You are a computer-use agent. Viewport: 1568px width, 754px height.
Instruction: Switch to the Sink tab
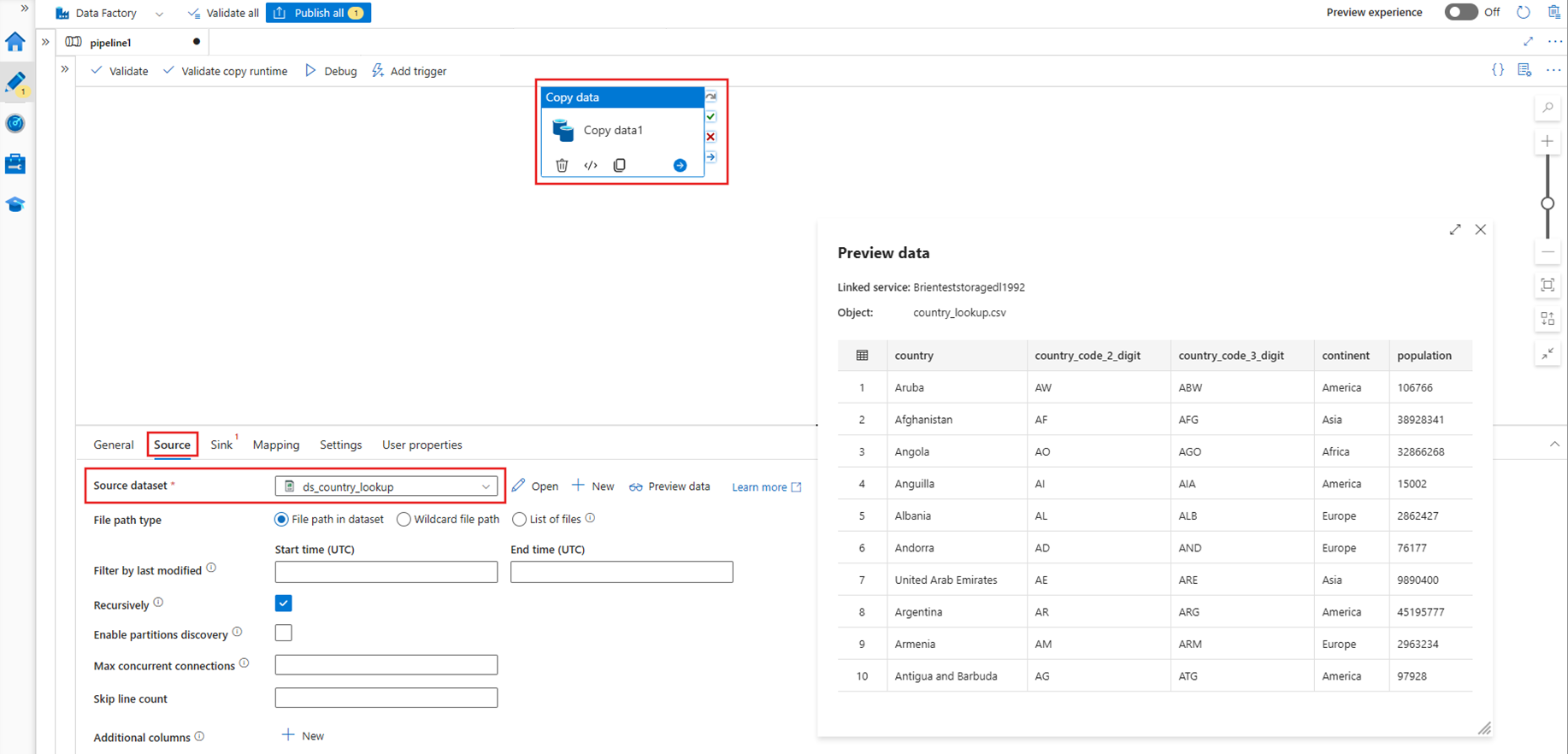(221, 445)
